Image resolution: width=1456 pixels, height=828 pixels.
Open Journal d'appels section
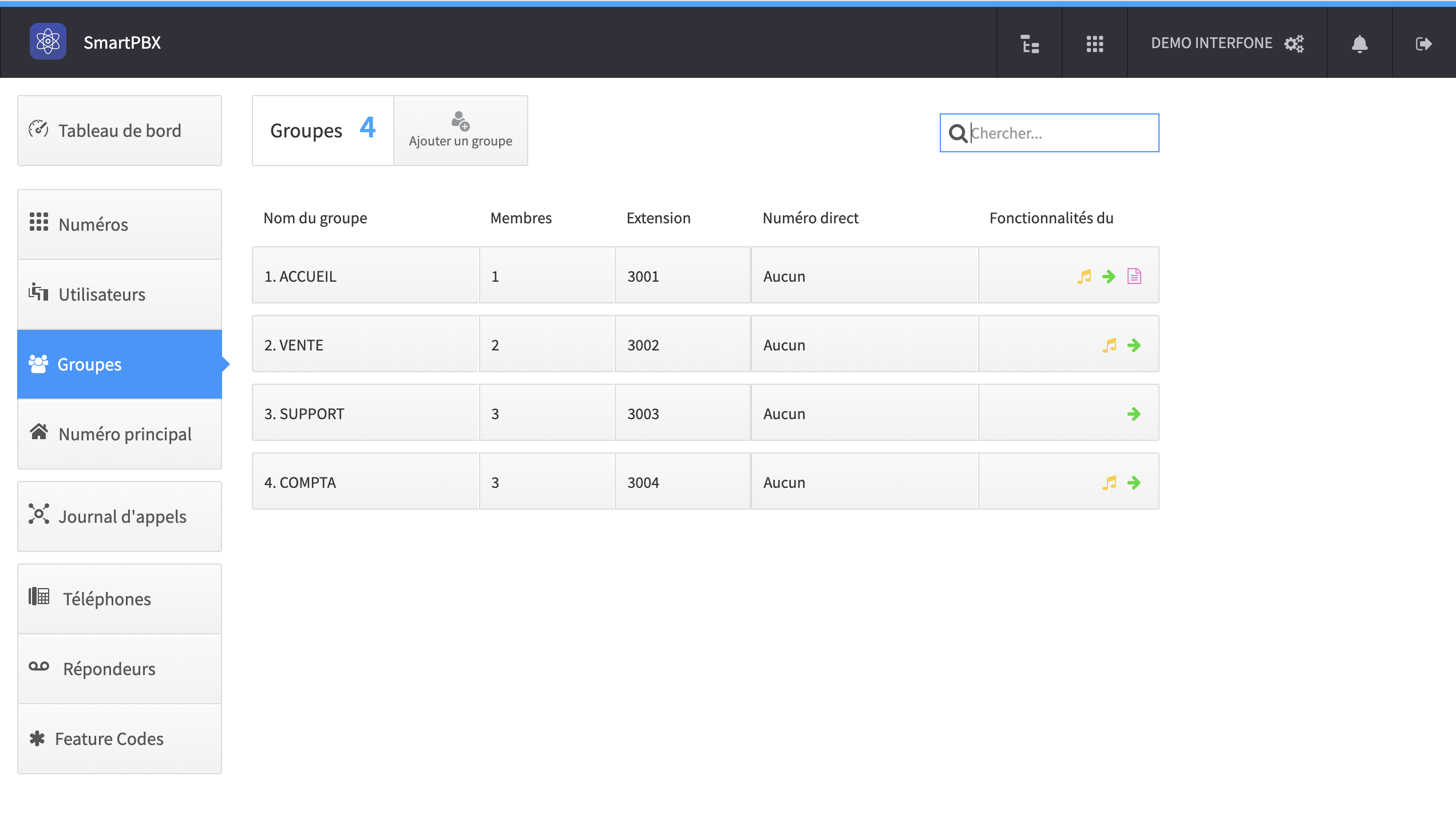(x=120, y=516)
